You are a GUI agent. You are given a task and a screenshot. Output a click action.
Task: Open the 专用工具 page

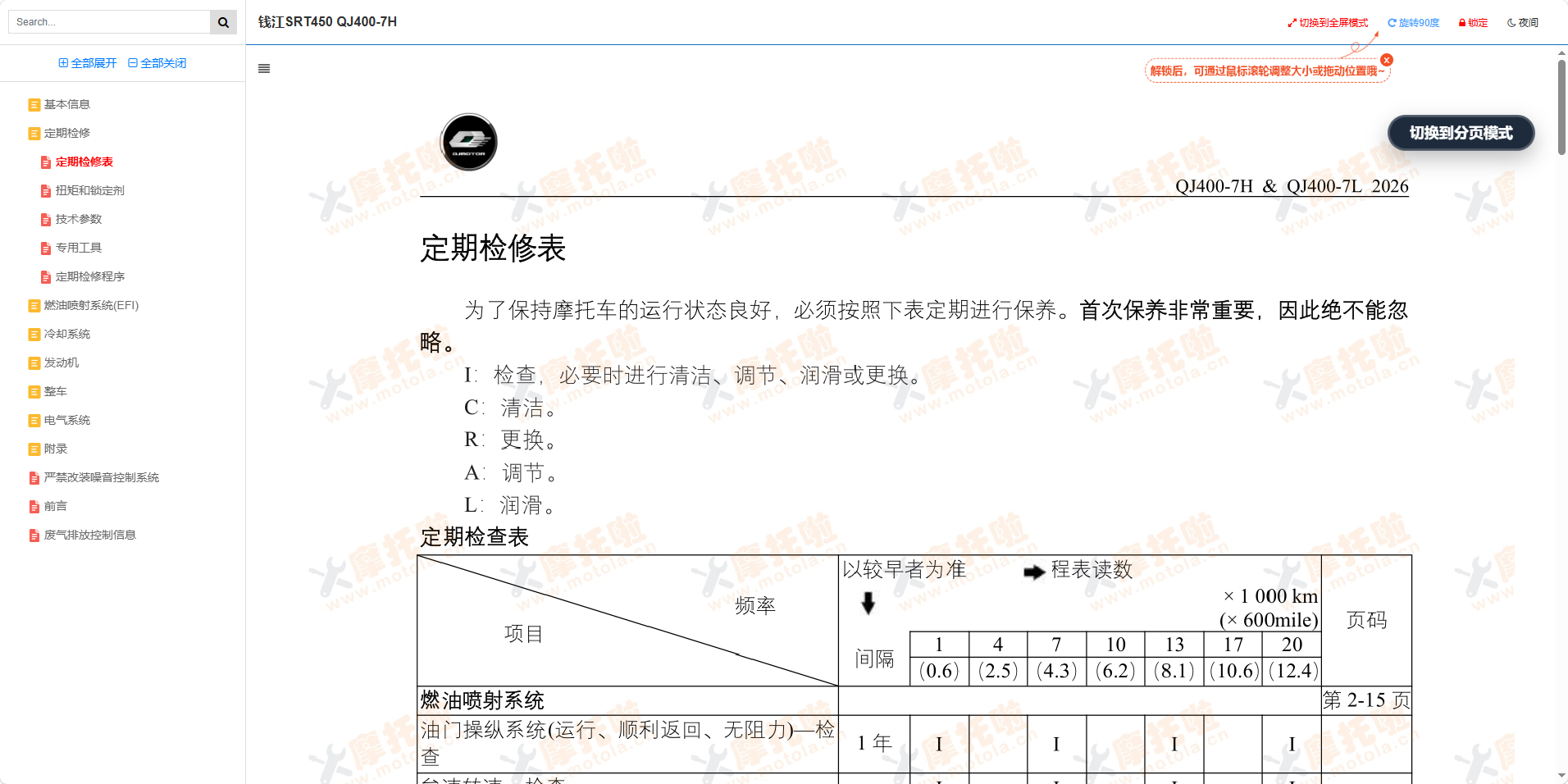[x=79, y=248]
